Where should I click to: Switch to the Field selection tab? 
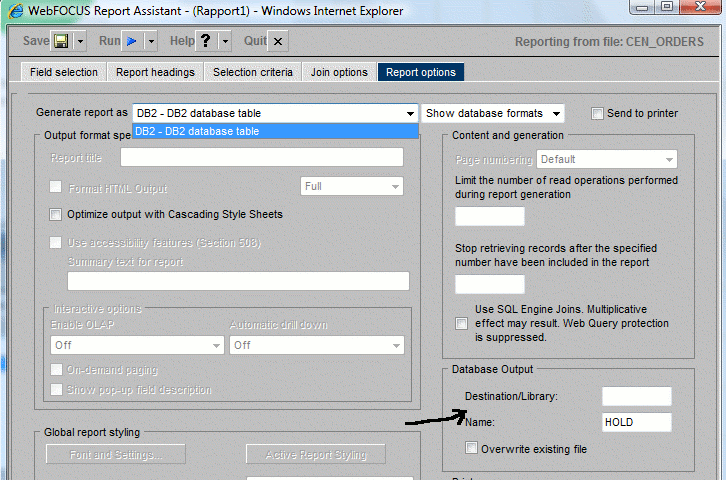(64, 72)
